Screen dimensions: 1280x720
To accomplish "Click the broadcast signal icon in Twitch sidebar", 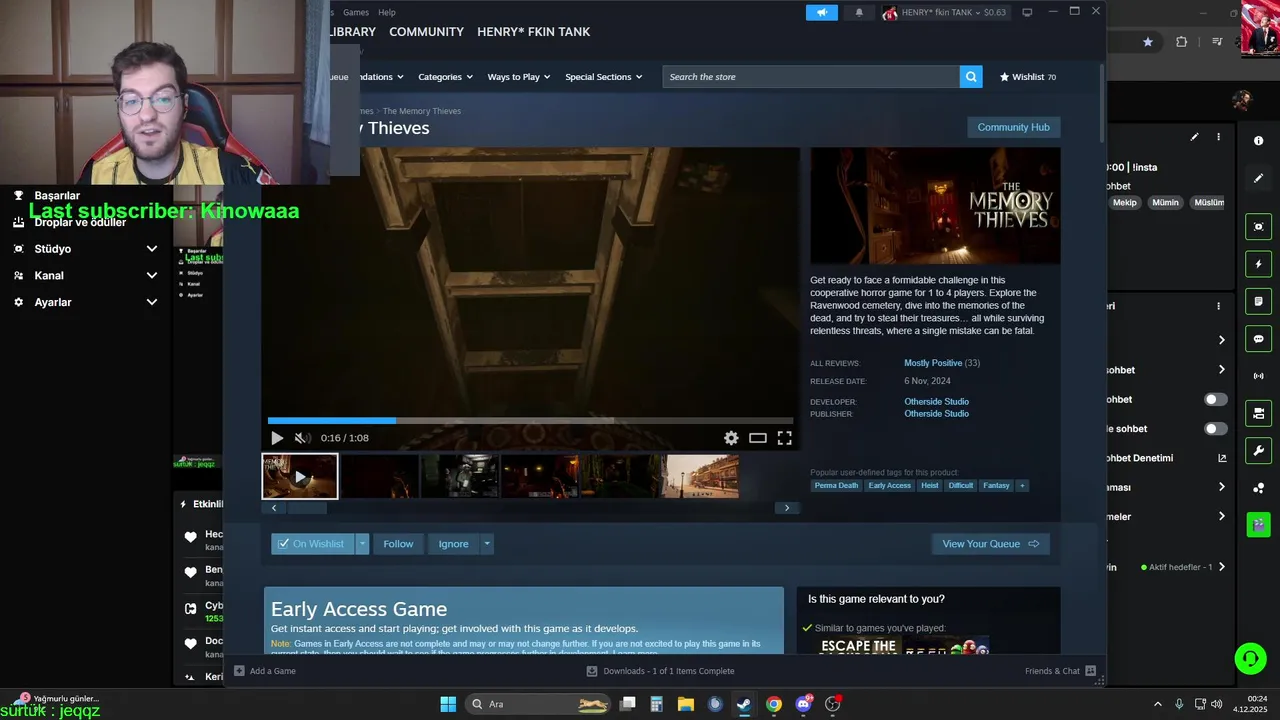I will click(x=1258, y=376).
